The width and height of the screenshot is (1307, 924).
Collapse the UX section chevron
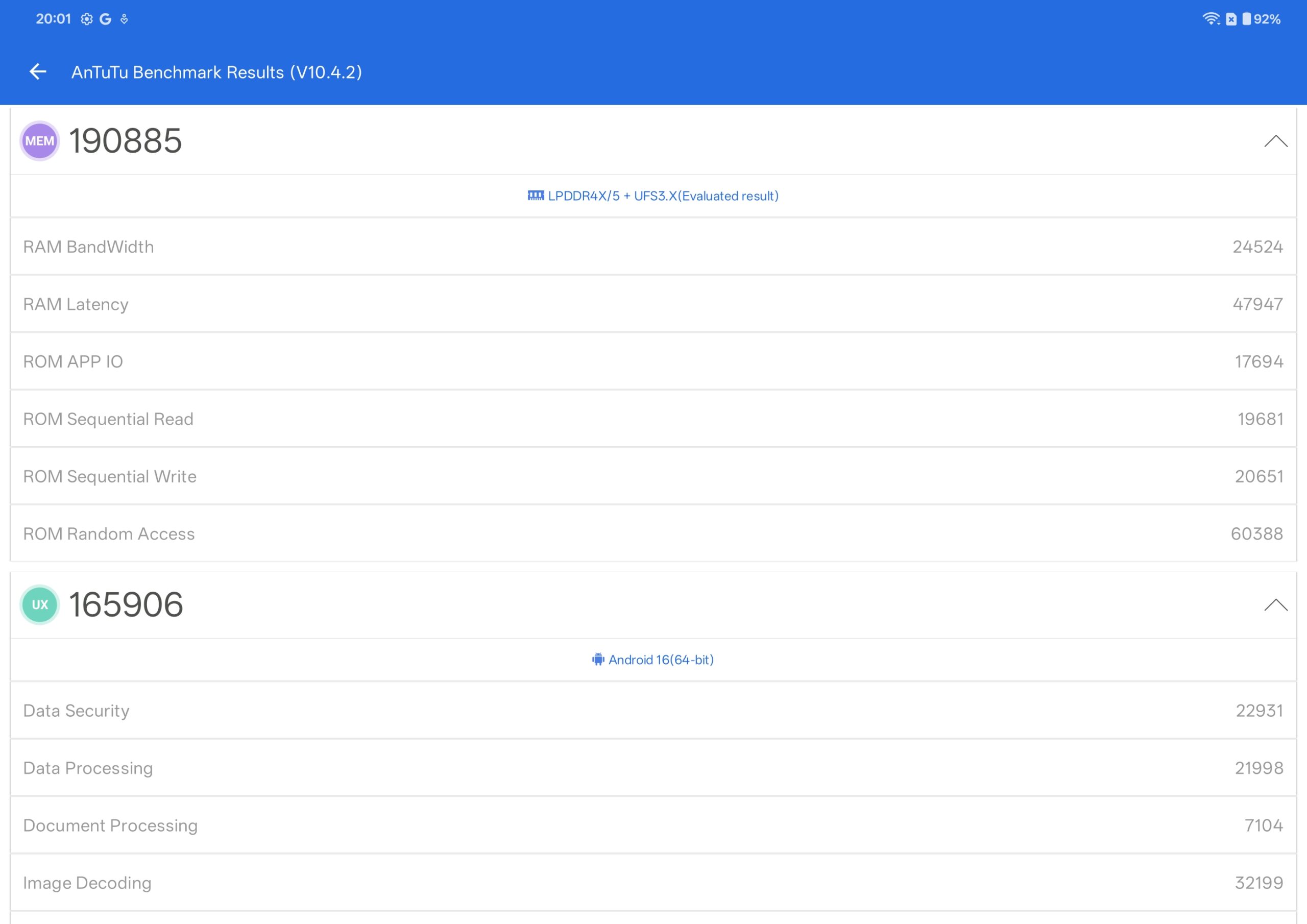coord(1275,604)
